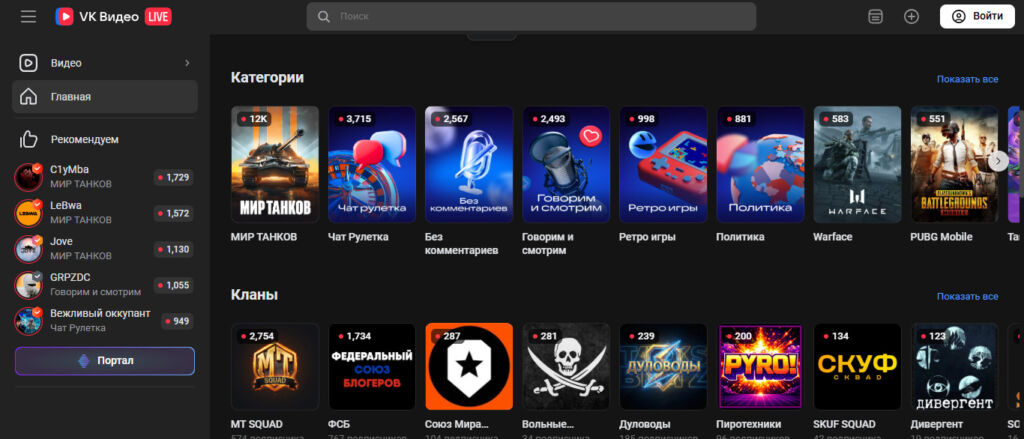Click the plus circle create icon
The width and height of the screenshot is (1024, 439).
point(911,16)
